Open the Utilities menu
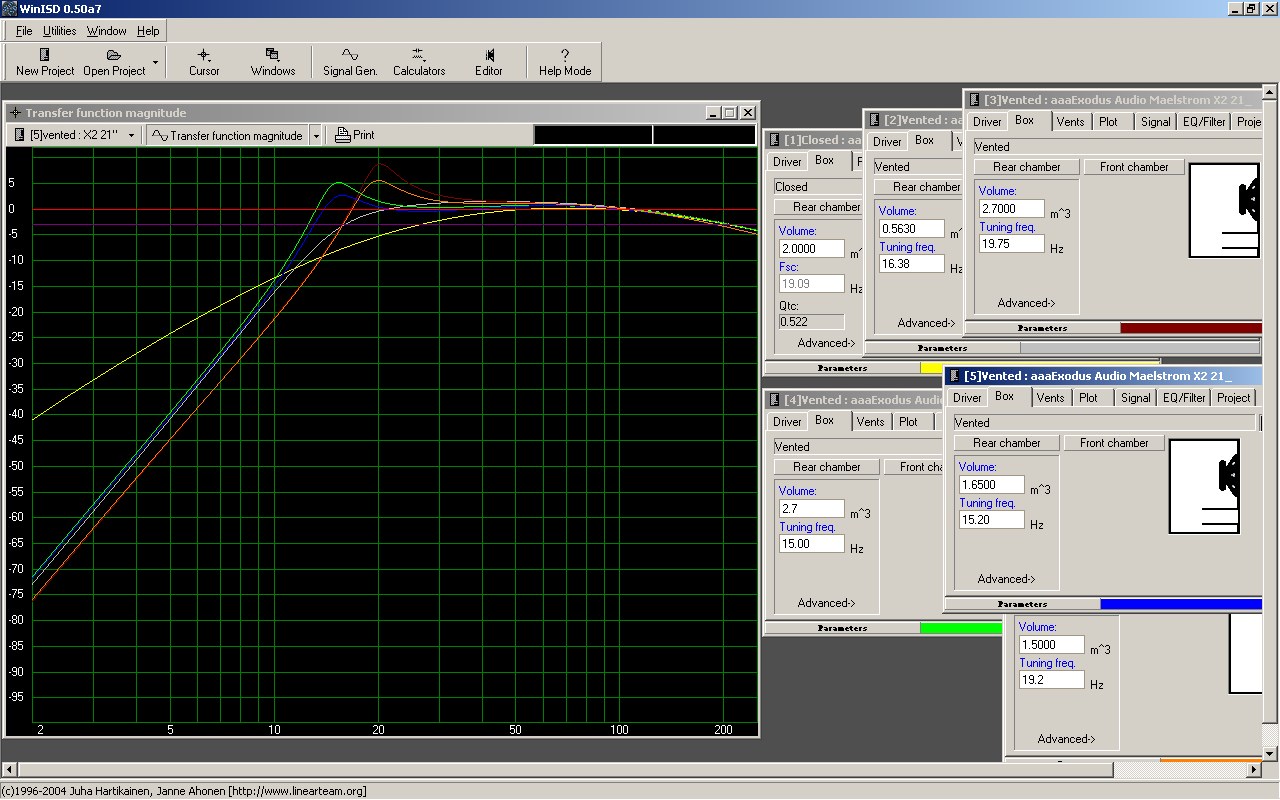Image resolution: width=1280 pixels, height=800 pixels. 59,31
